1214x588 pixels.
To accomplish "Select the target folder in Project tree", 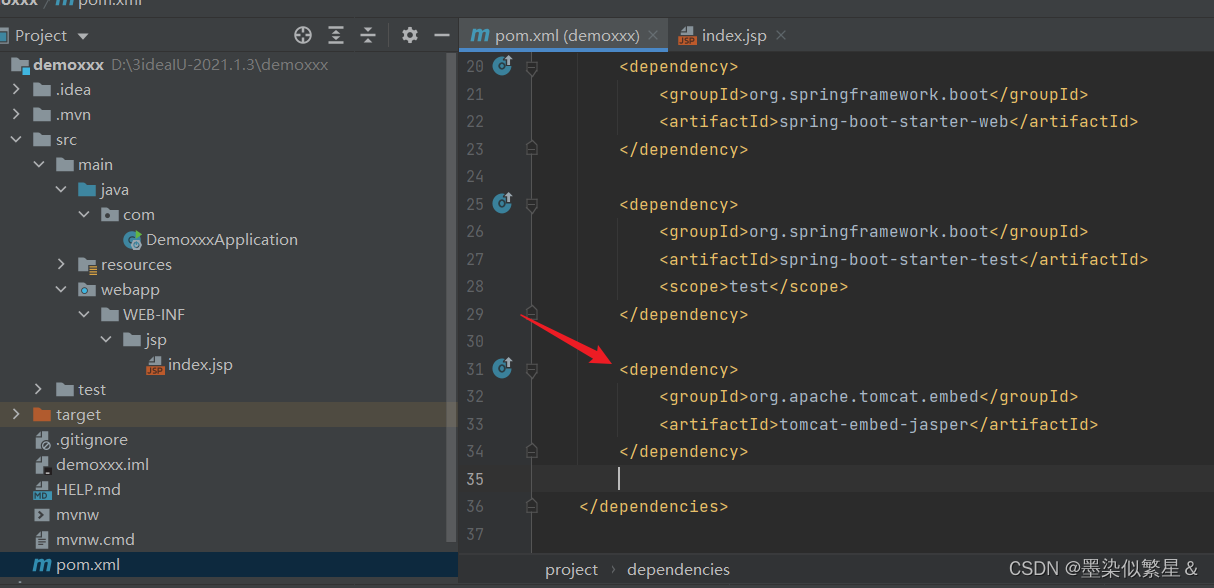I will click(79, 414).
